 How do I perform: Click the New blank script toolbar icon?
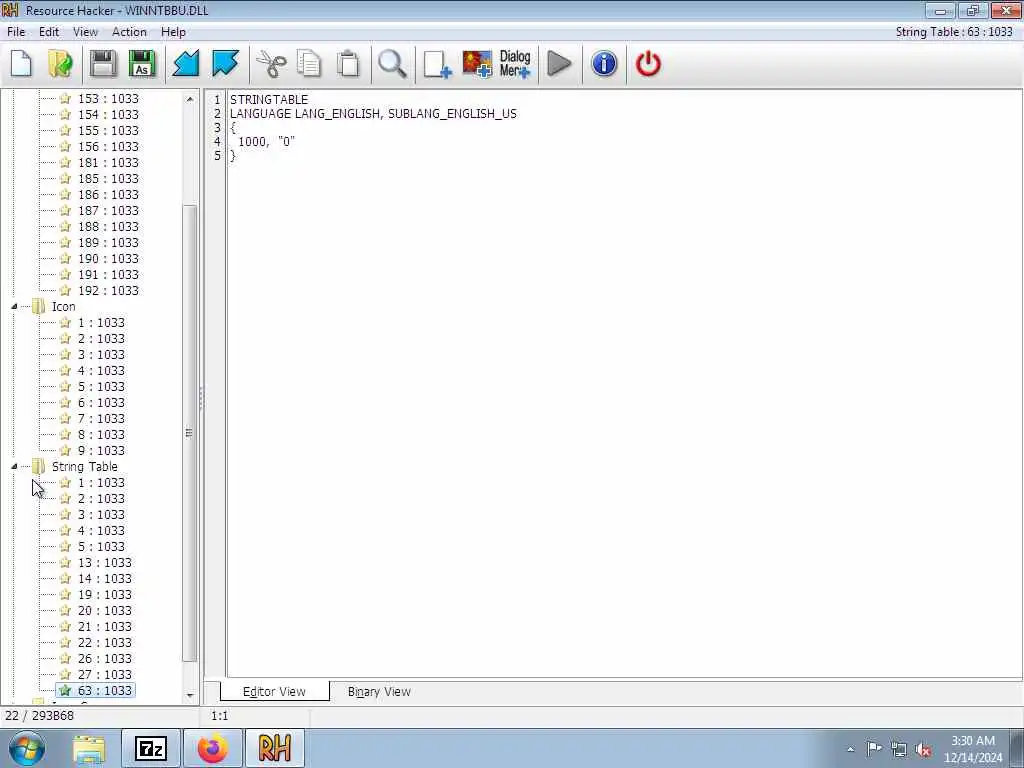click(x=22, y=64)
